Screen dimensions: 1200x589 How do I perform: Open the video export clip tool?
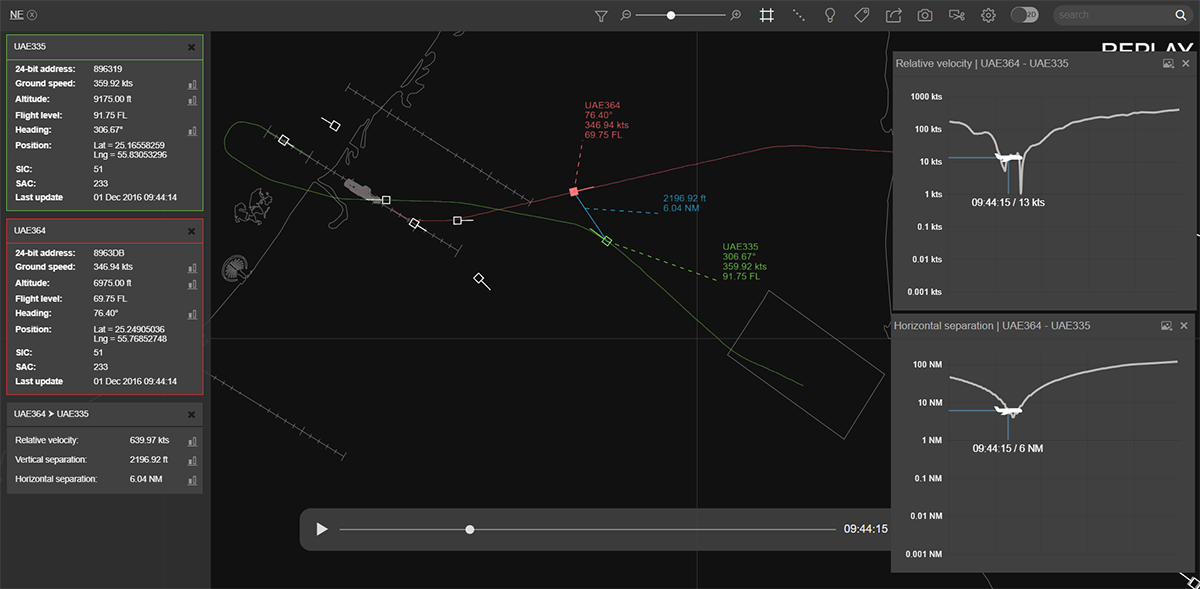point(956,15)
